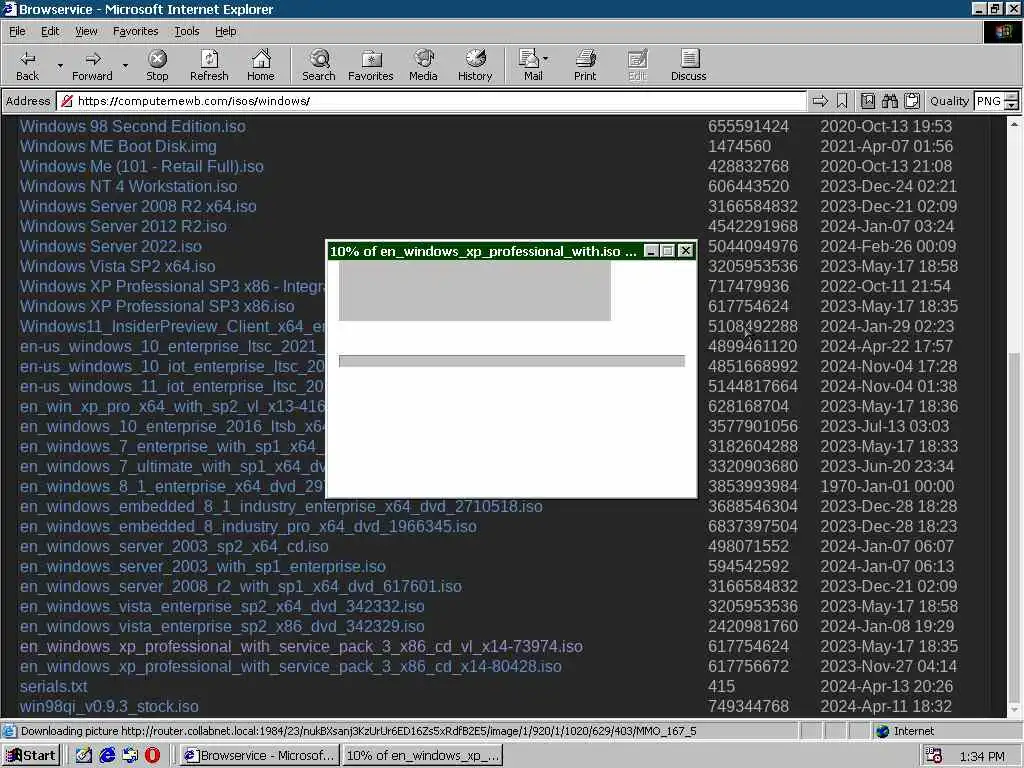Click the scrollbar up arrow
This screenshot has width=1024, height=768.
click(x=1014, y=123)
